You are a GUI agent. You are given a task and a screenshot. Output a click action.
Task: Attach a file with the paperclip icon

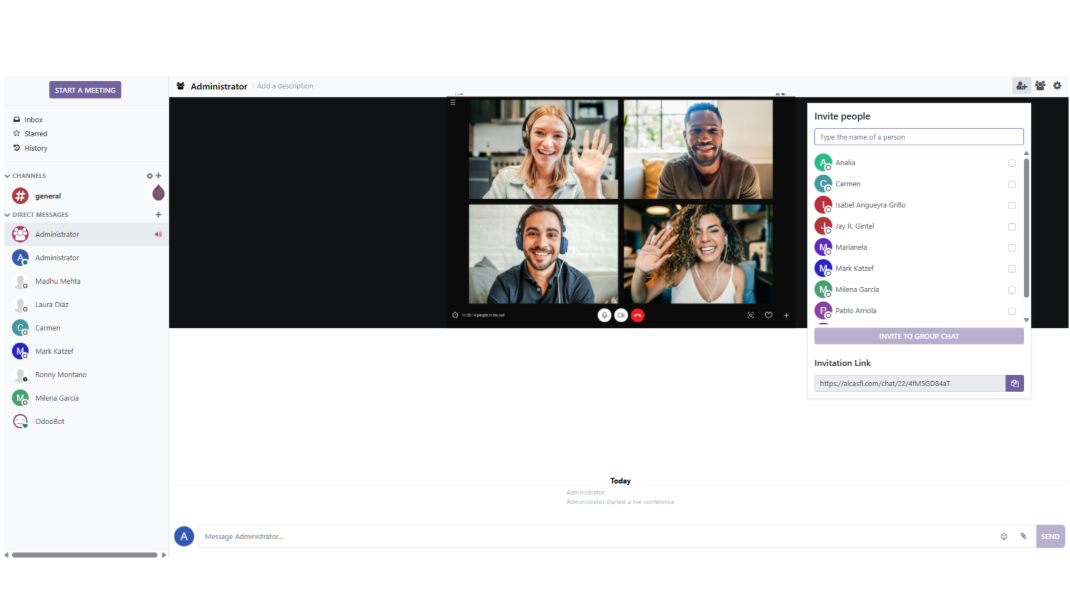[x=1023, y=537]
